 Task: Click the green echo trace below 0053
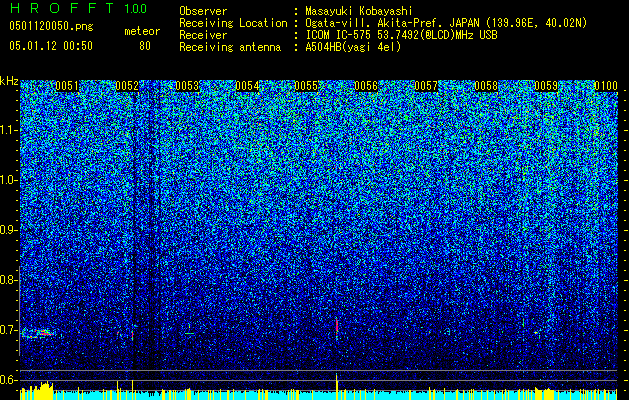[x=189, y=331]
